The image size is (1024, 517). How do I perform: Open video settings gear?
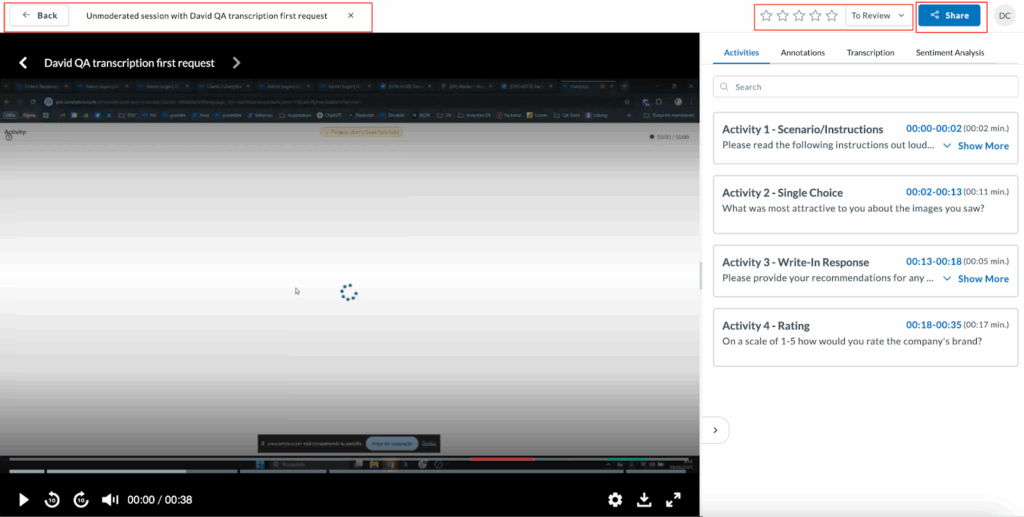[x=615, y=500]
